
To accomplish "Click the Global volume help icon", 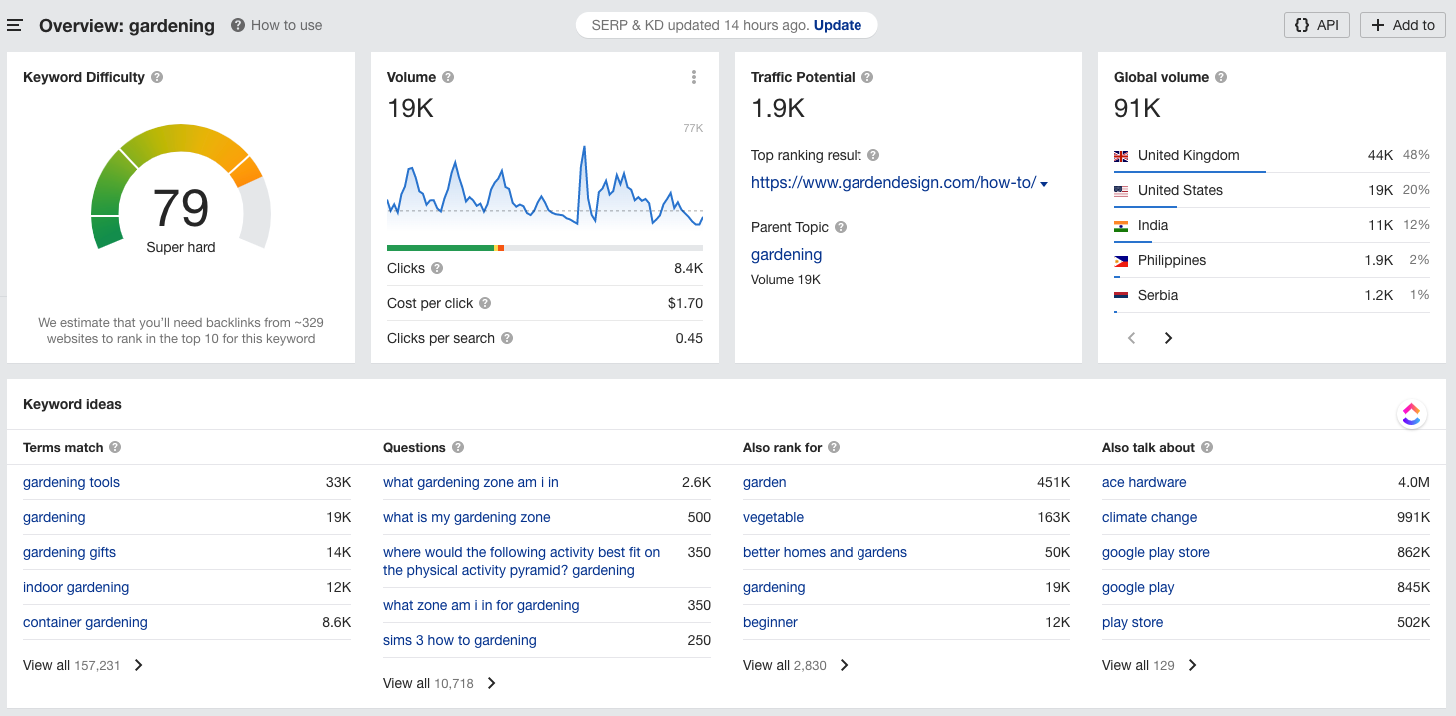I will pyautogui.click(x=1221, y=77).
